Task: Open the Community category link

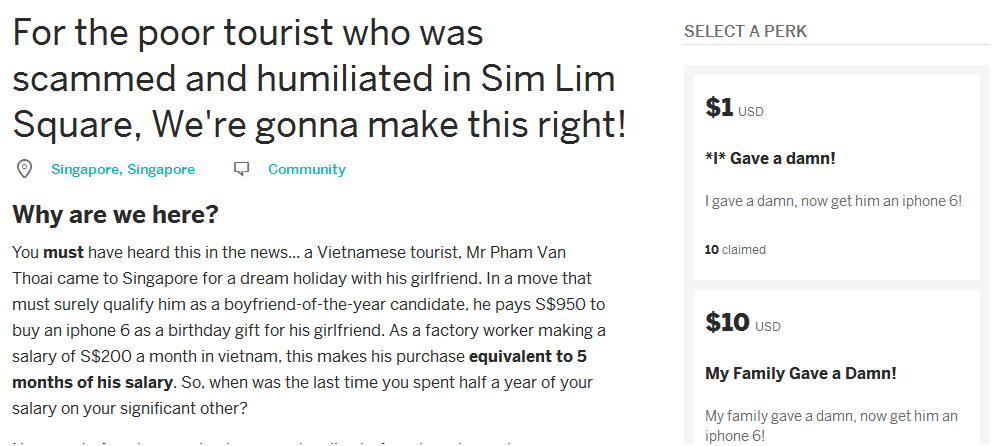Action: (306, 170)
